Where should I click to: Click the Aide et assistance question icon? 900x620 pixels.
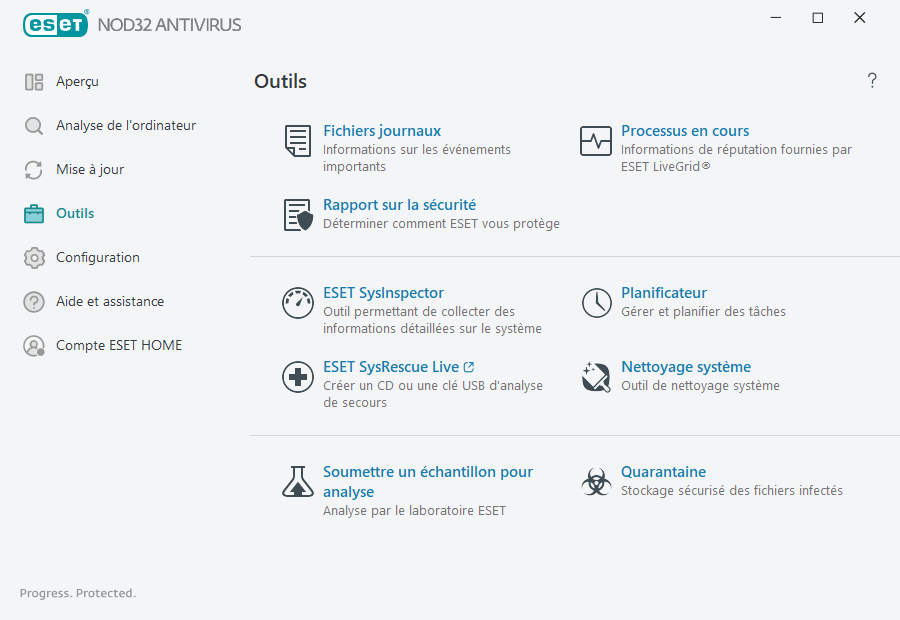[33, 301]
